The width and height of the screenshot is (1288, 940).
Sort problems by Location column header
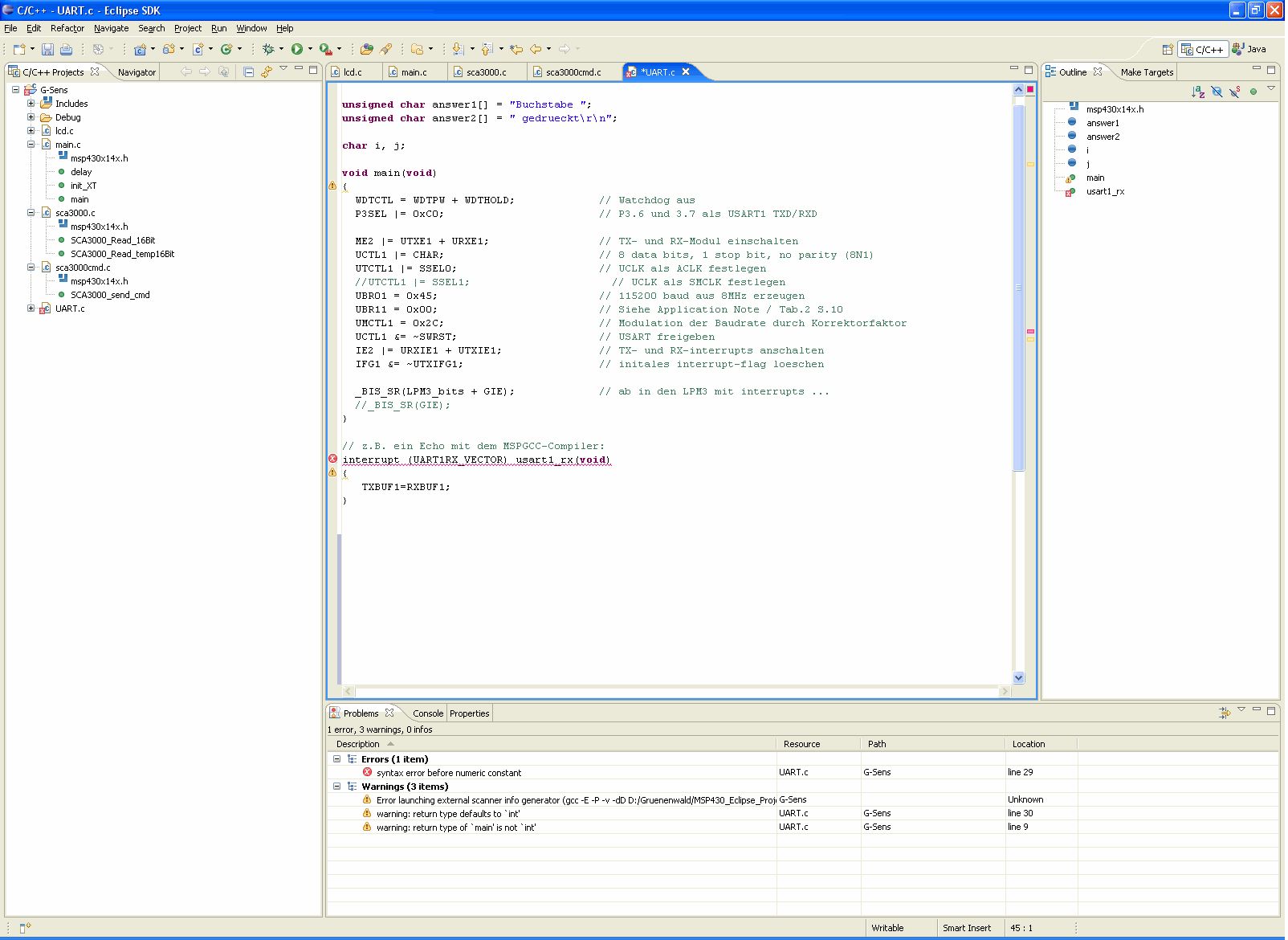pos(1041,744)
